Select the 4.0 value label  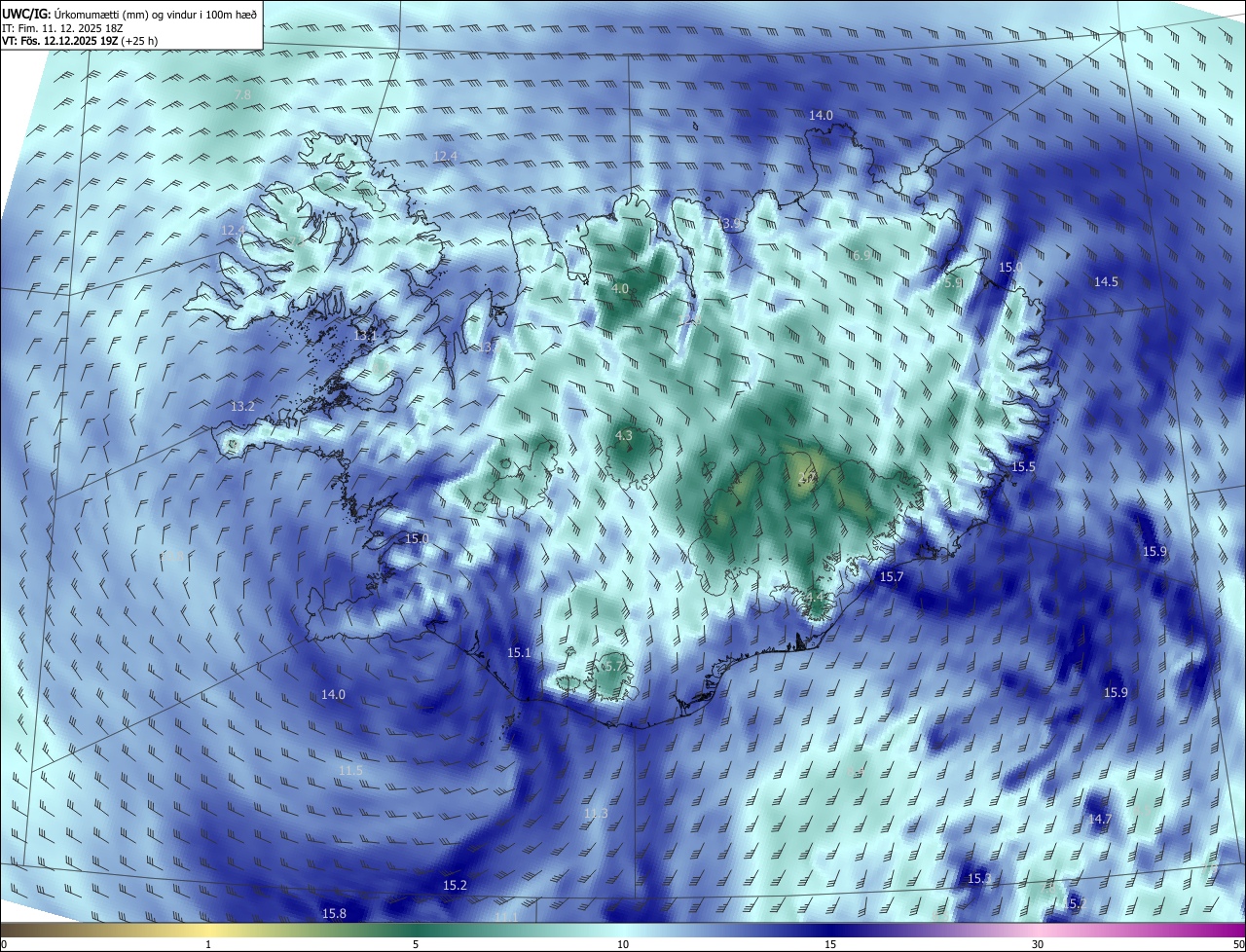[x=620, y=289]
